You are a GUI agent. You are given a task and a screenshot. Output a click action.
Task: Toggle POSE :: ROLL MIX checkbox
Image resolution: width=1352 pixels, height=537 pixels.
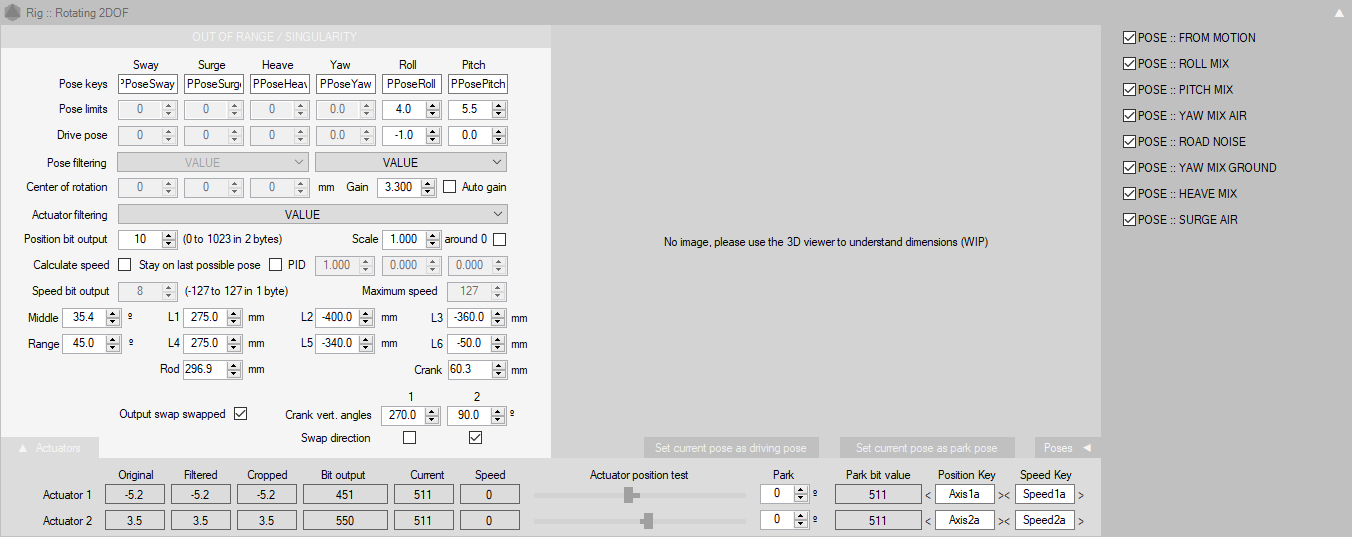click(x=1130, y=64)
